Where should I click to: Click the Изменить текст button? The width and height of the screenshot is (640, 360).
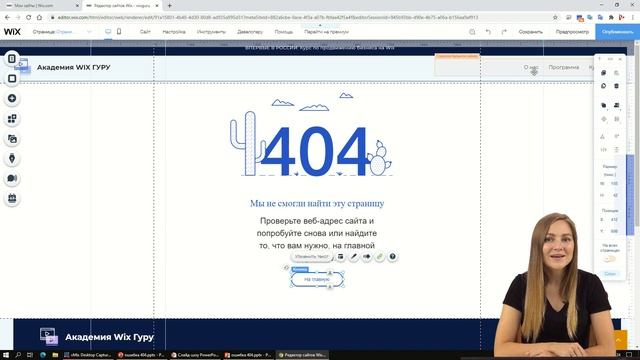pyautogui.click(x=312, y=257)
